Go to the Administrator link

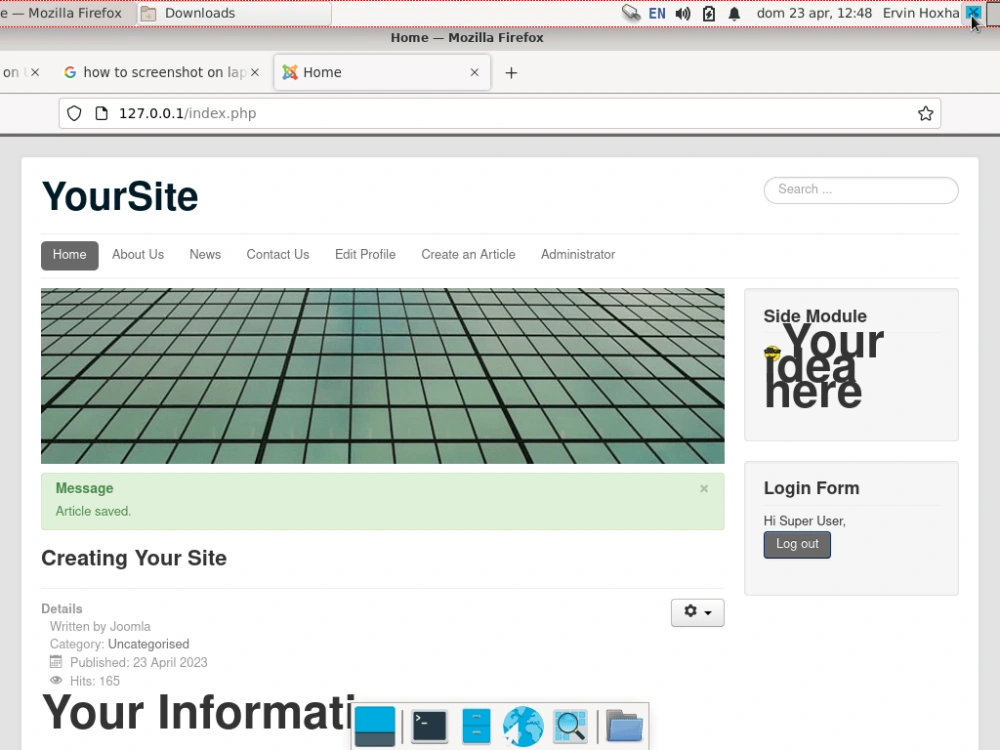(578, 254)
